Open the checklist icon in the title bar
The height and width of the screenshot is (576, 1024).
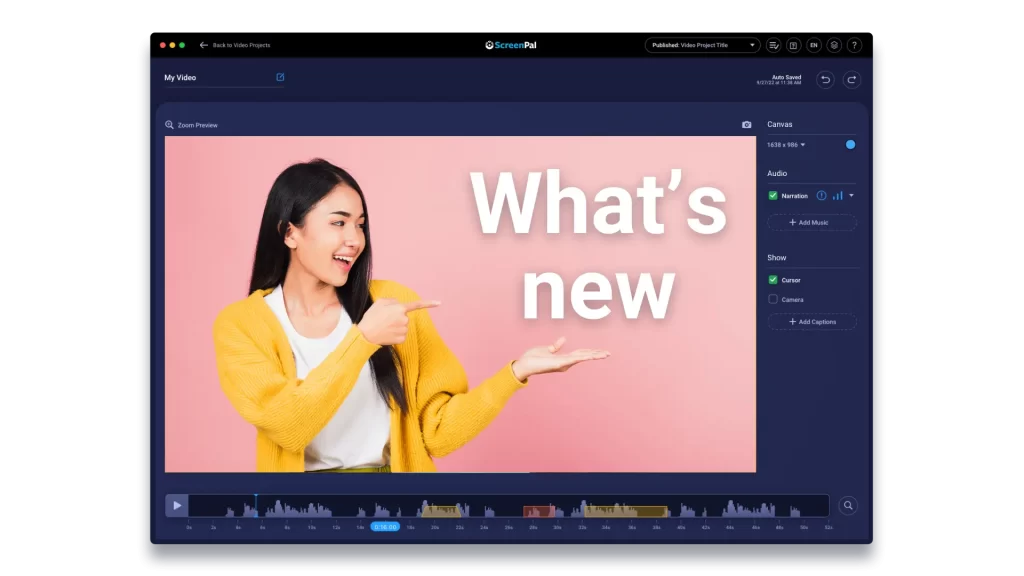point(773,45)
